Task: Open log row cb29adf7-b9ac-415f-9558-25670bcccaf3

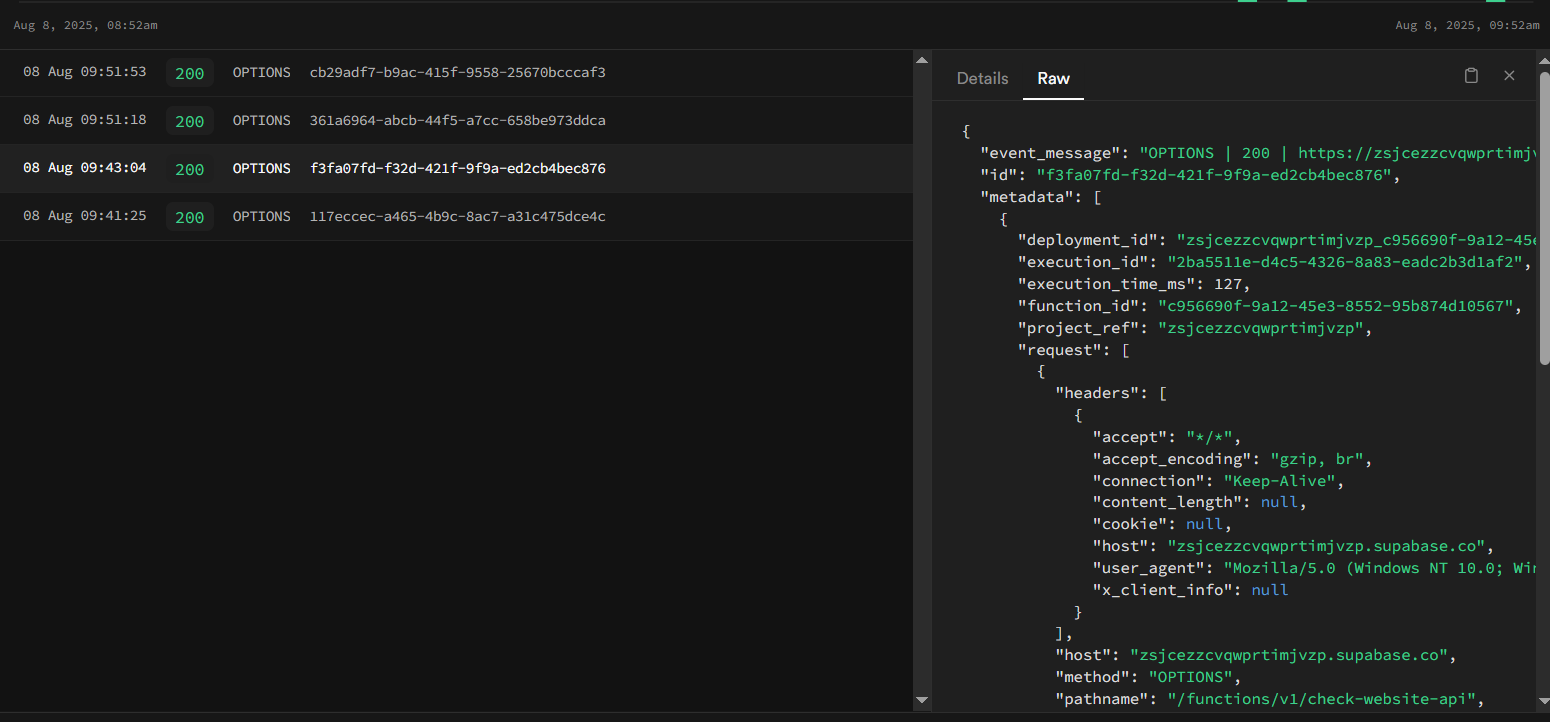Action: 456,73
